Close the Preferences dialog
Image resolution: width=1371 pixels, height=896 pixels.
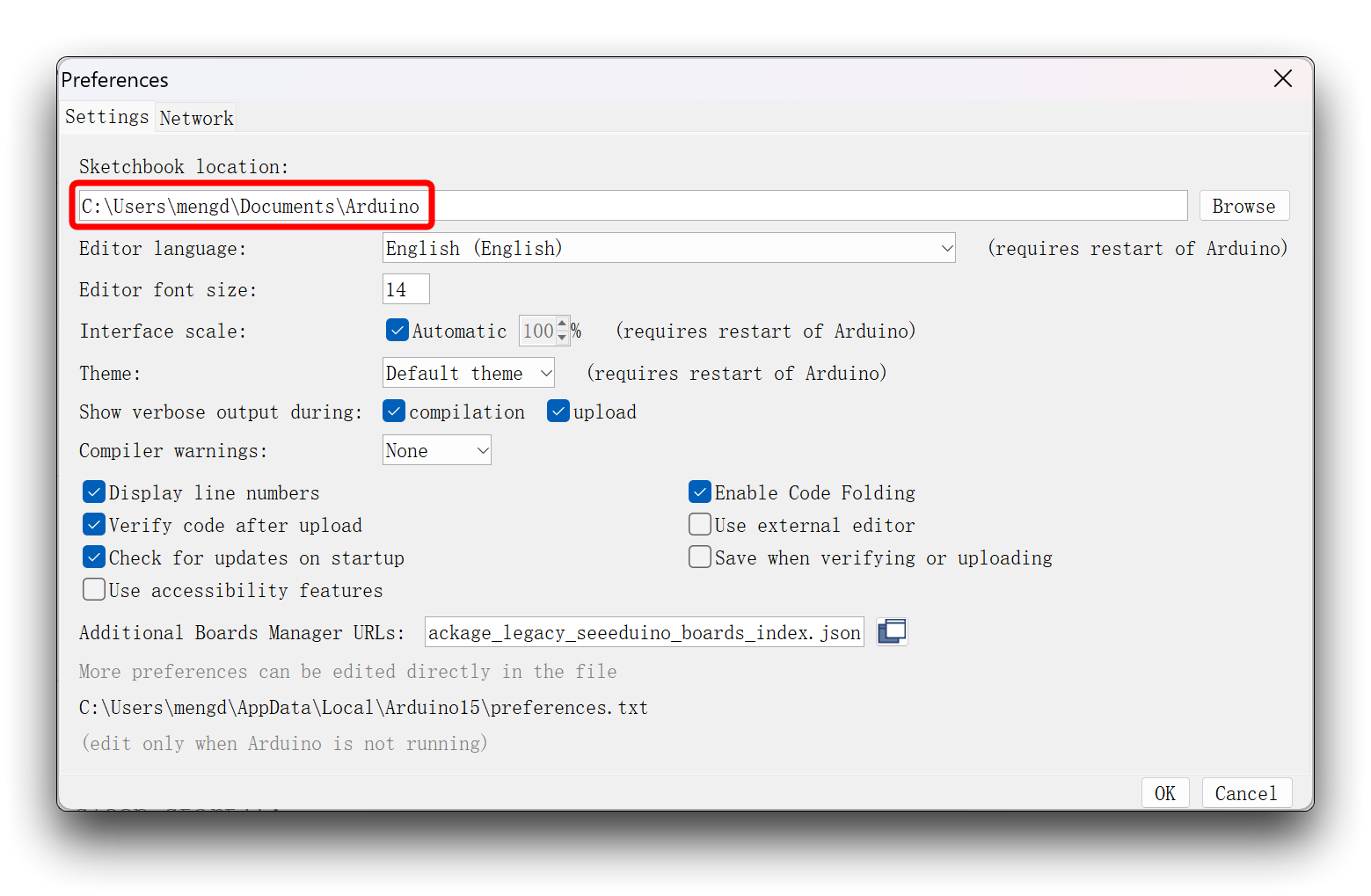tap(1282, 78)
